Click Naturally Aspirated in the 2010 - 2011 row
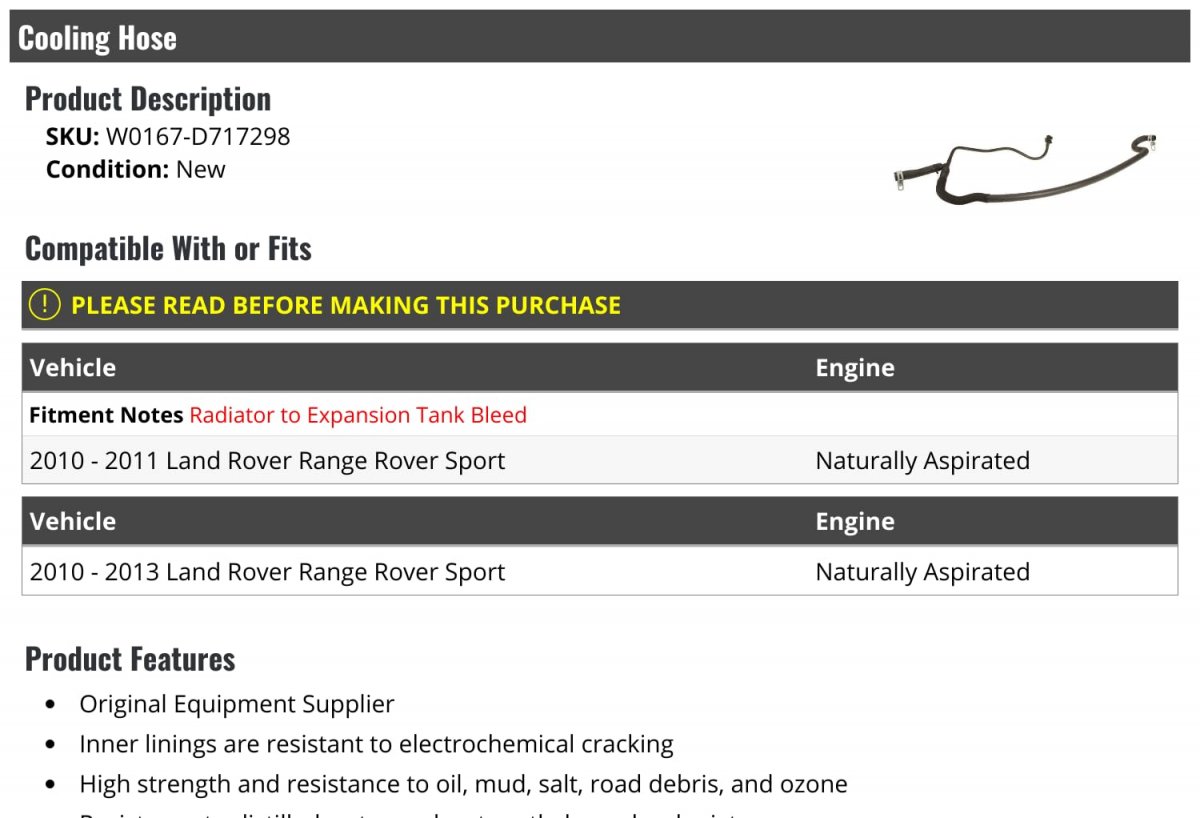The image size is (1200, 818). click(922, 461)
